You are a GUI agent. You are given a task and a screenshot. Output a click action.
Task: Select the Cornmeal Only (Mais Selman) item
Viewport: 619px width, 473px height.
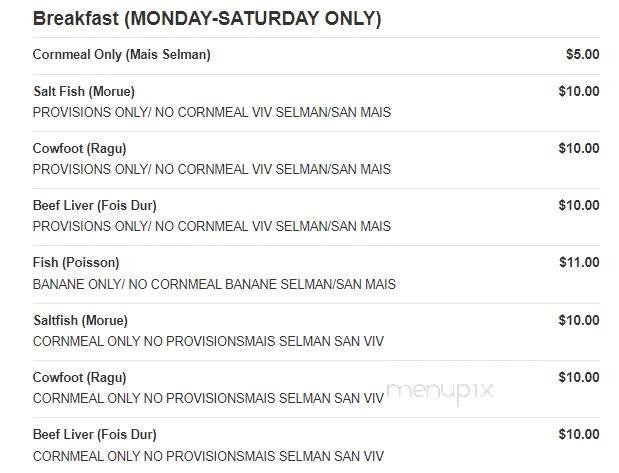pyautogui.click(x=121, y=54)
